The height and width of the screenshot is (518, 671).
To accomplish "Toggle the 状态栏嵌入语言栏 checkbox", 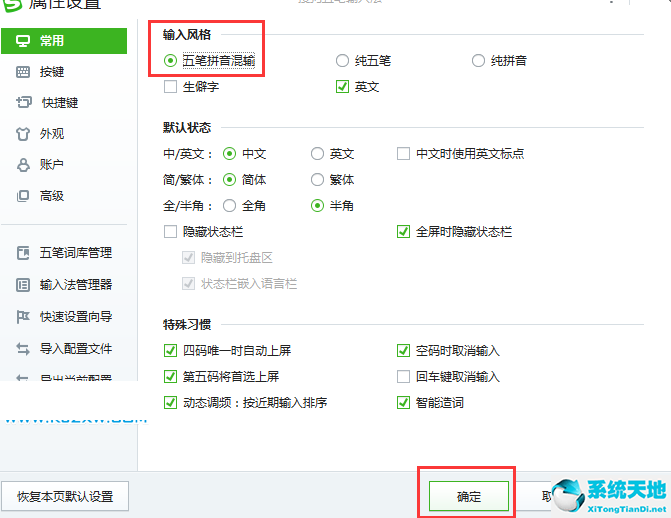I will point(188,284).
